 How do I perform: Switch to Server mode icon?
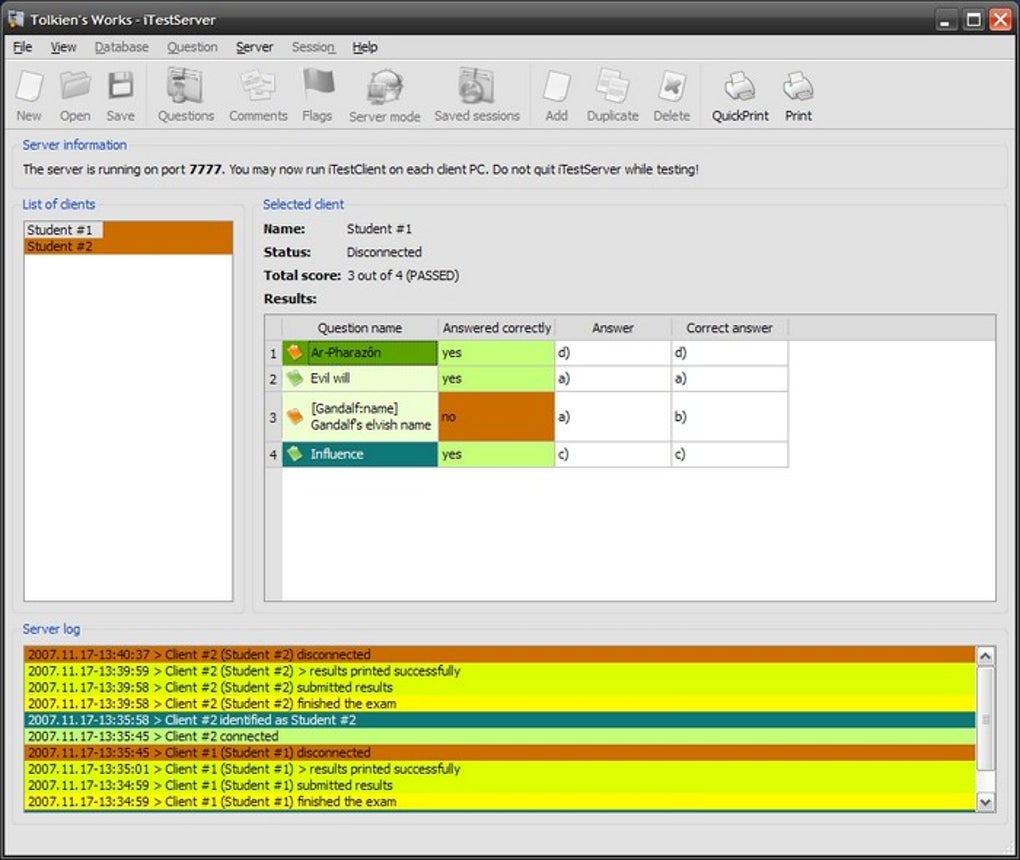(384, 87)
